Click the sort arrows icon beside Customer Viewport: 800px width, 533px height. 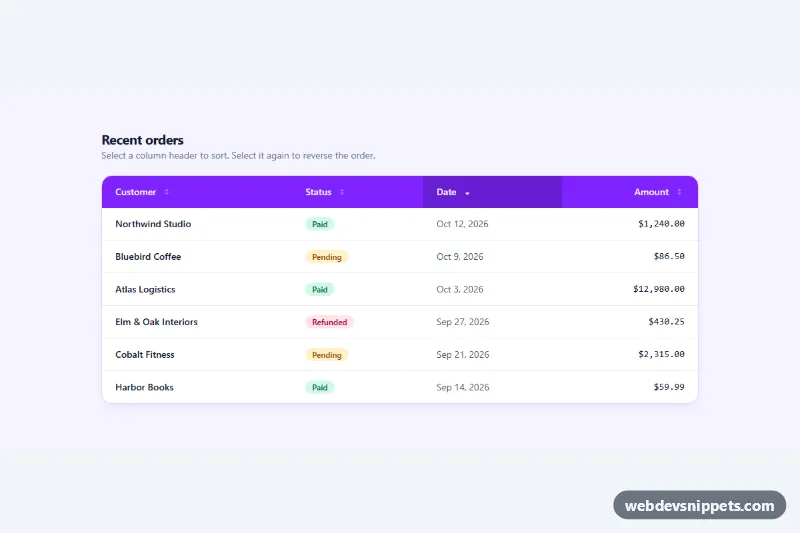[x=166, y=192]
